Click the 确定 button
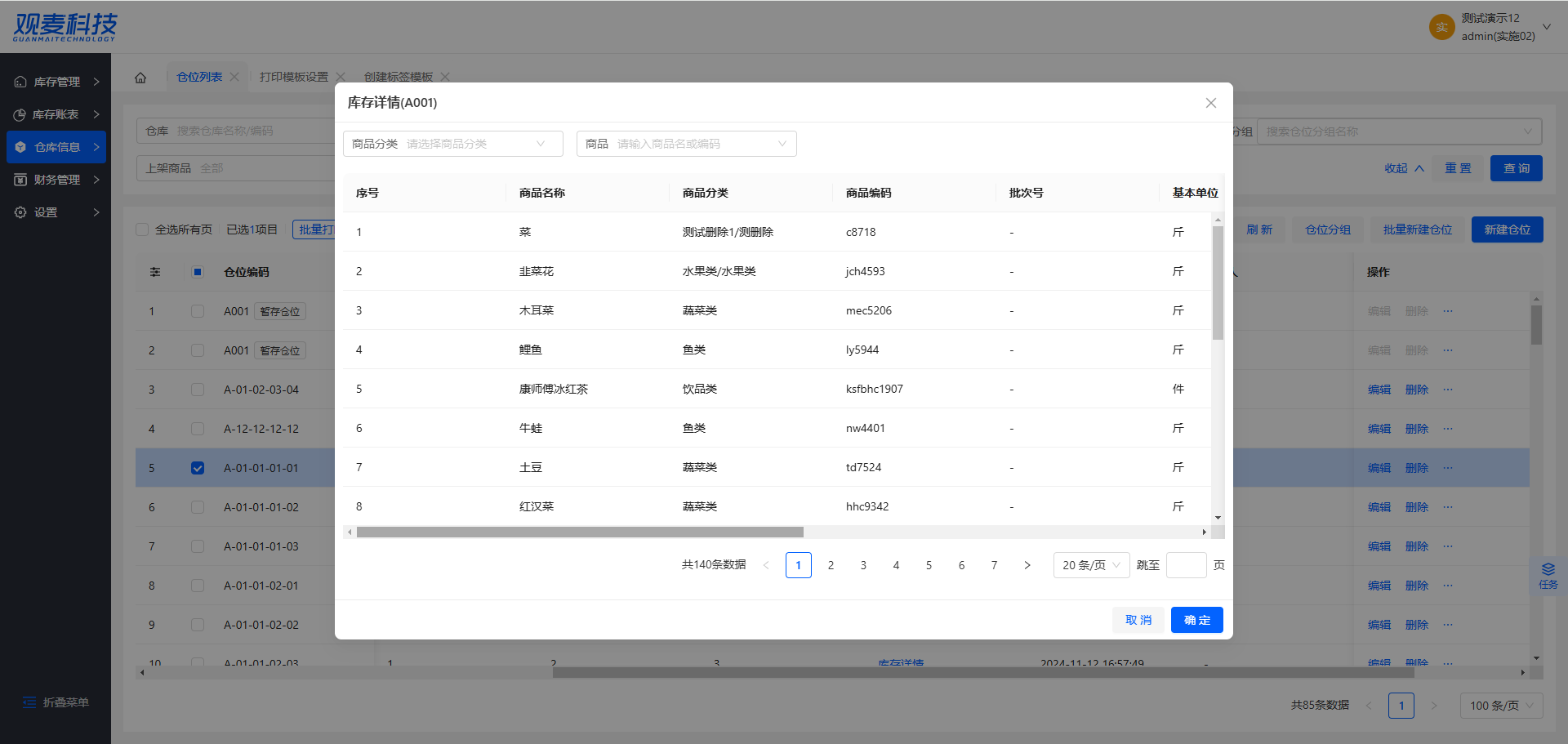 click(x=1196, y=620)
